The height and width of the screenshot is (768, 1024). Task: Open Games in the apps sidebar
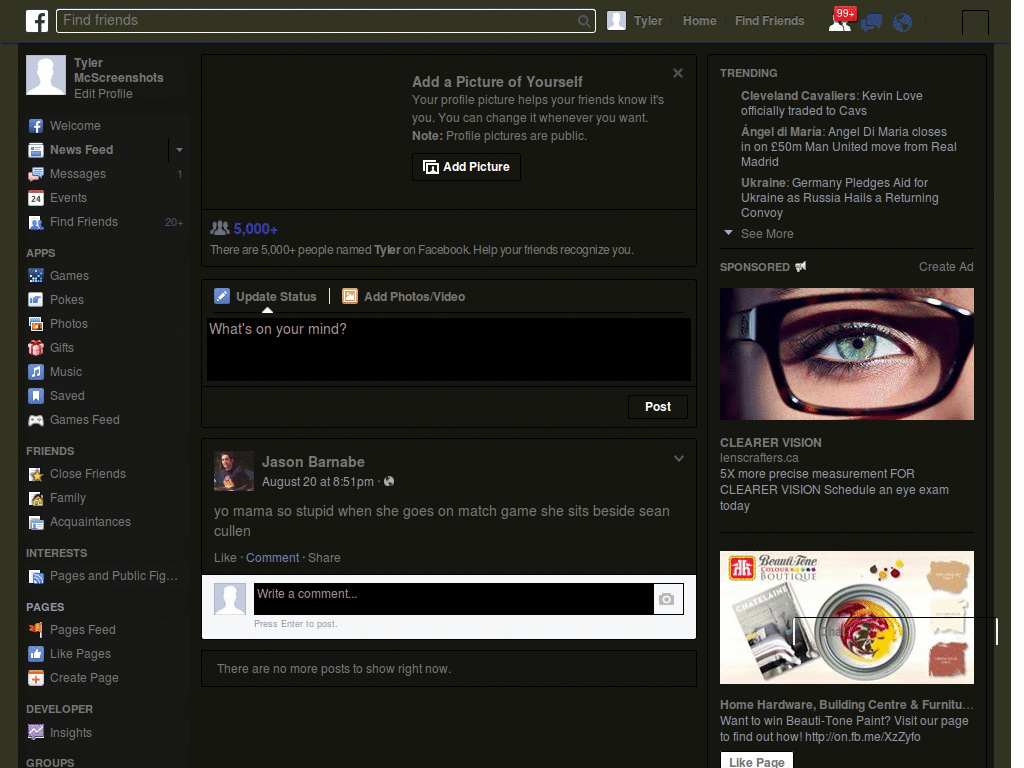coord(69,276)
